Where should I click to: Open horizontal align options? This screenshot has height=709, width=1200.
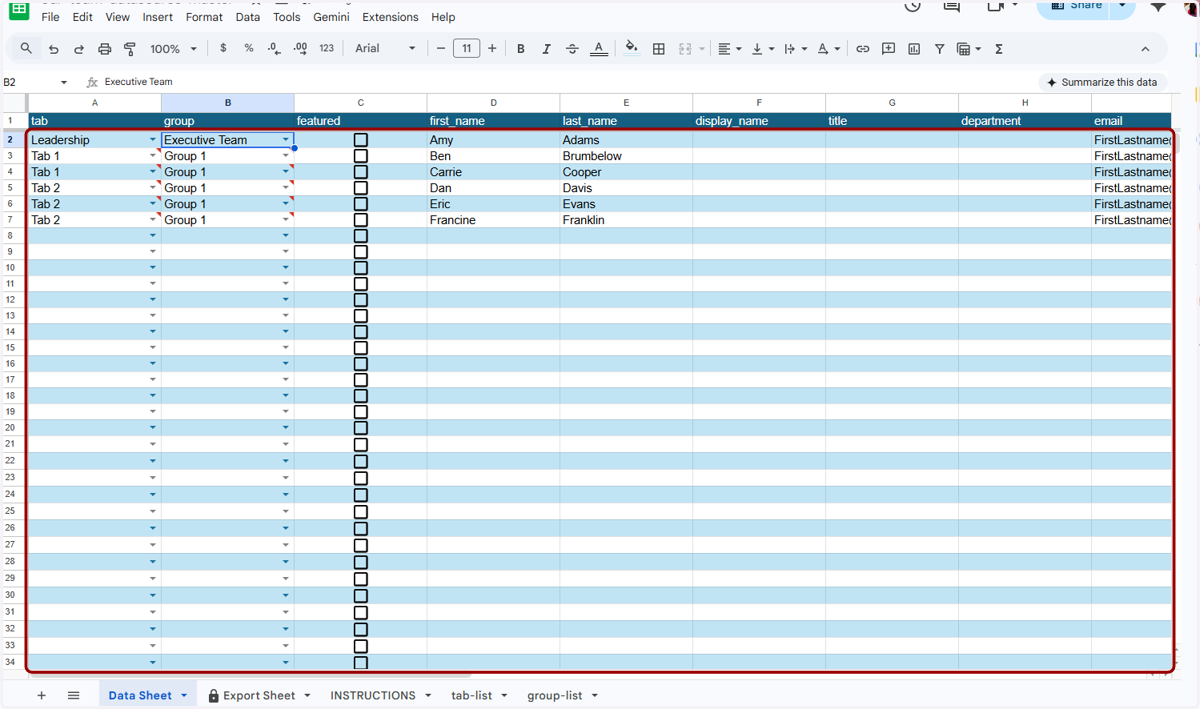click(x=730, y=48)
